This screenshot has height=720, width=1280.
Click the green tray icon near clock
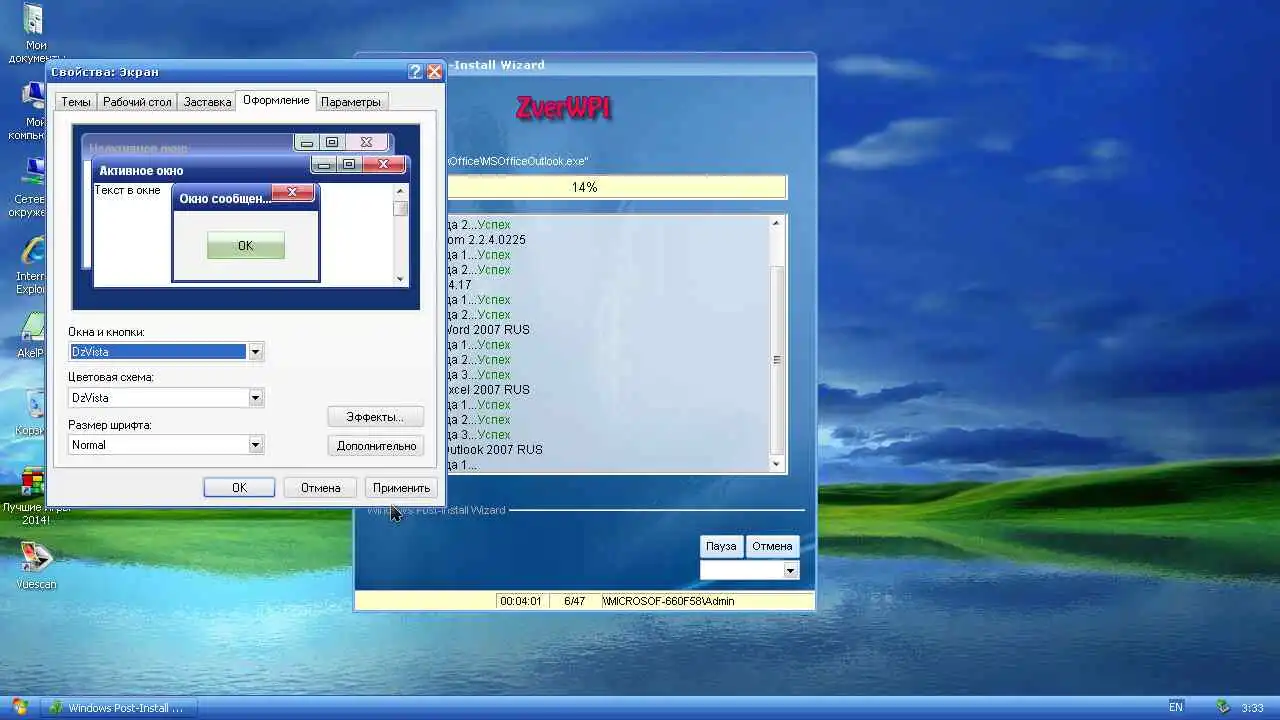pos(1223,707)
